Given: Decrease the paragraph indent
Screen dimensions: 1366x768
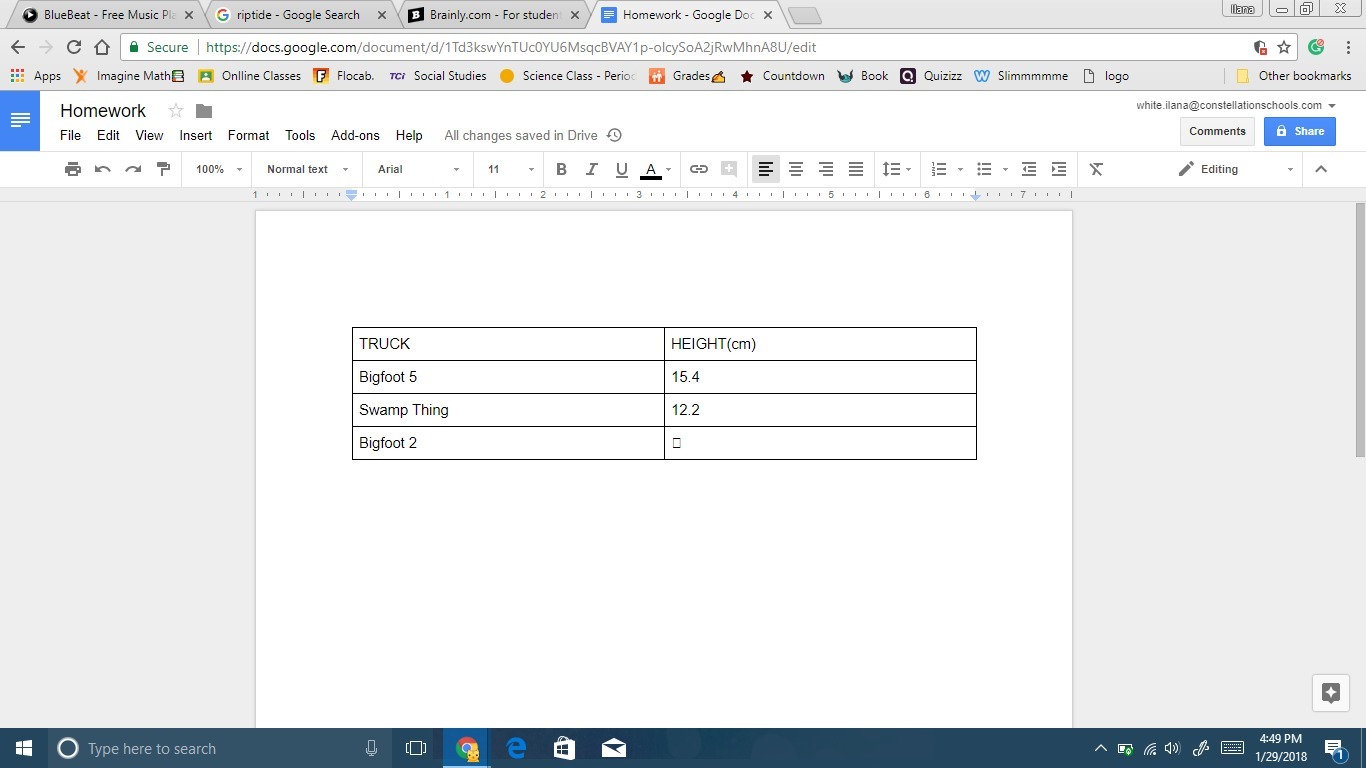Looking at the screenshot, I should pos(1029,169).
